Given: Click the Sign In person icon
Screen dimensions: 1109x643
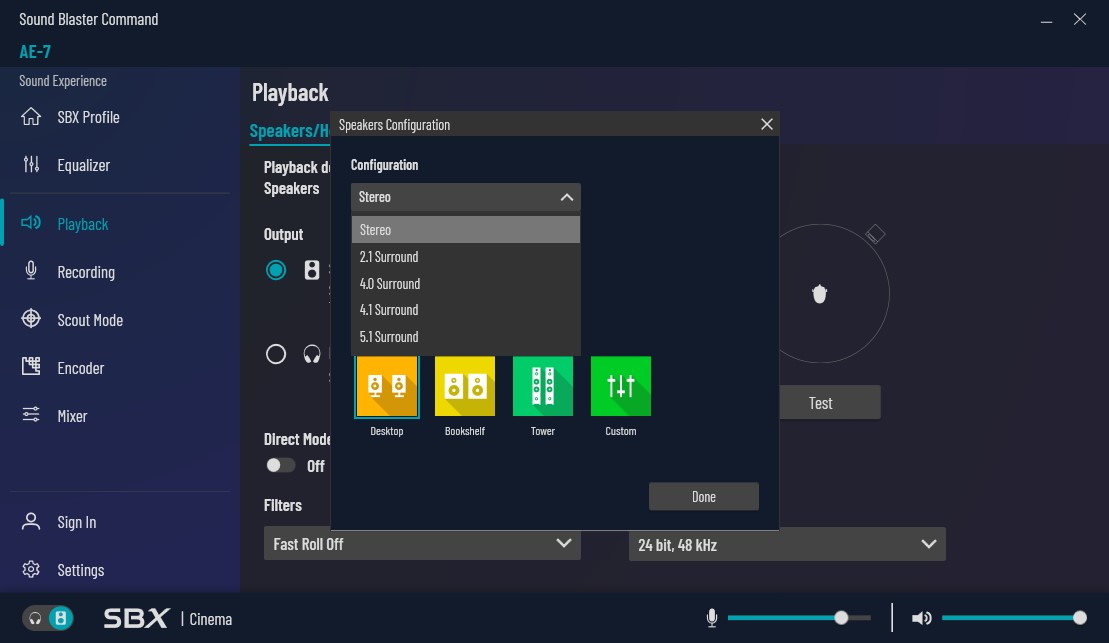Looking at the screenshot, I should (x=31, y=521).
